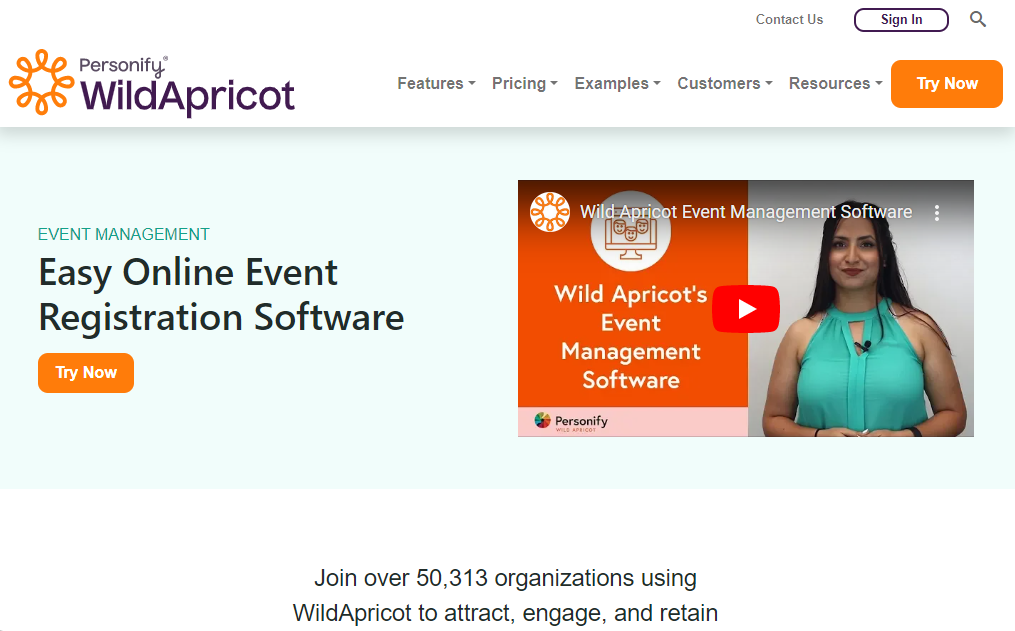Screen dimensions: 1015x631
Task: Click the WildApricot logo
Action: pyautogui.click(x=152, y=83)
